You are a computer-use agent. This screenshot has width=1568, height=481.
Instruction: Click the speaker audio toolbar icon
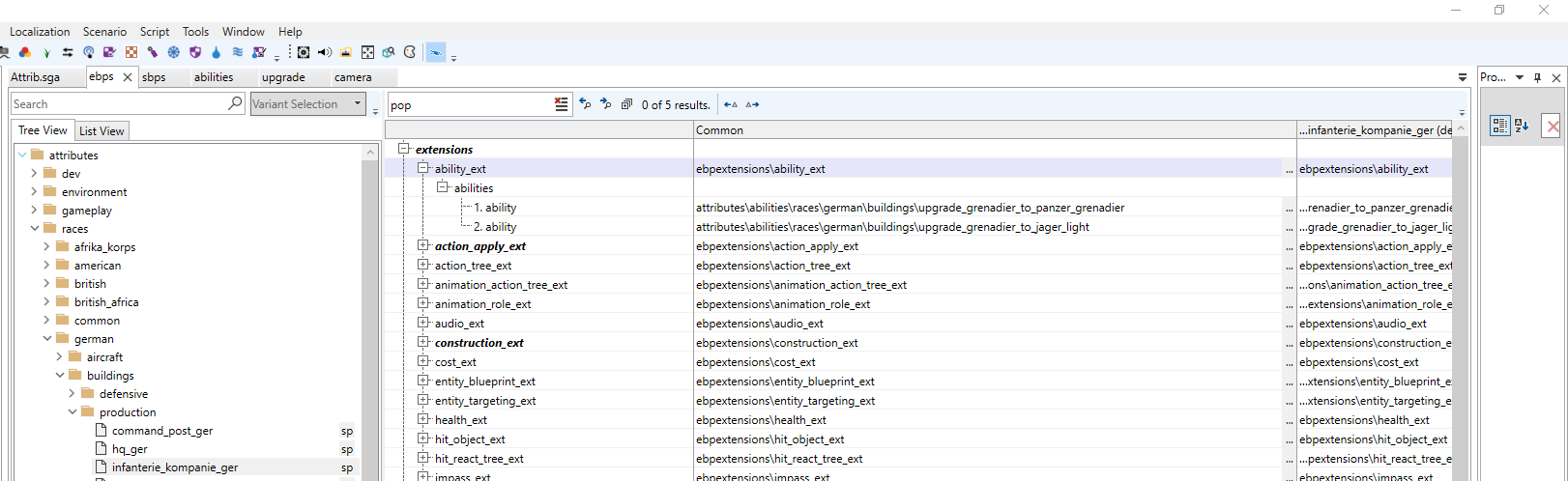325,52
